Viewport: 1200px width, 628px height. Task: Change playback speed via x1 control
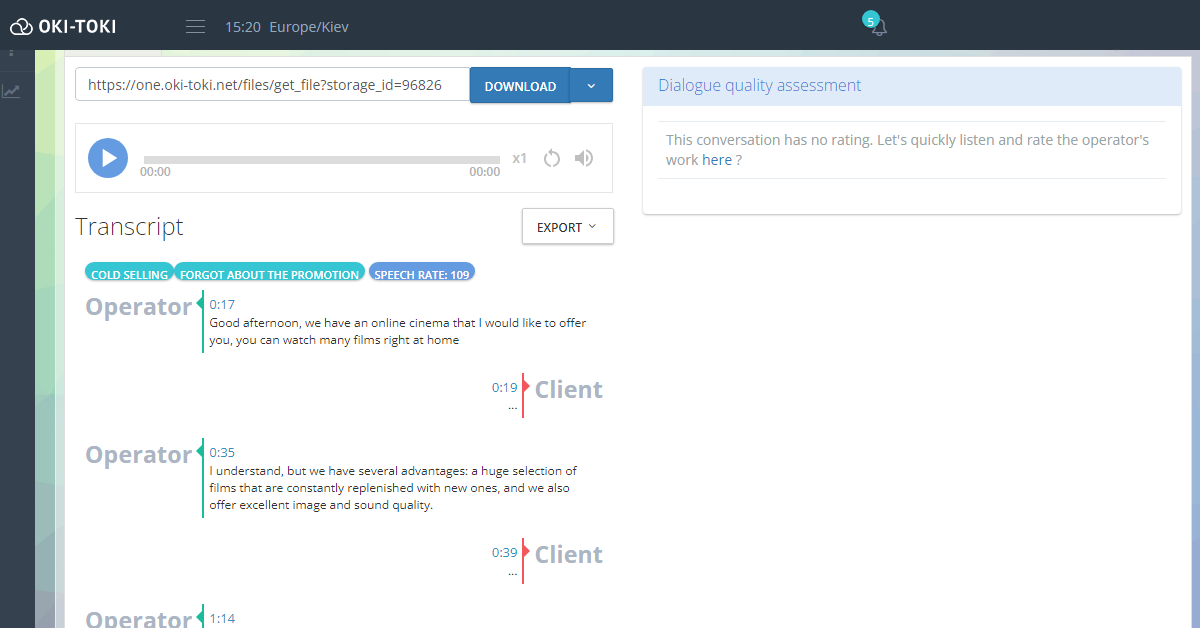tap(519, 158)
